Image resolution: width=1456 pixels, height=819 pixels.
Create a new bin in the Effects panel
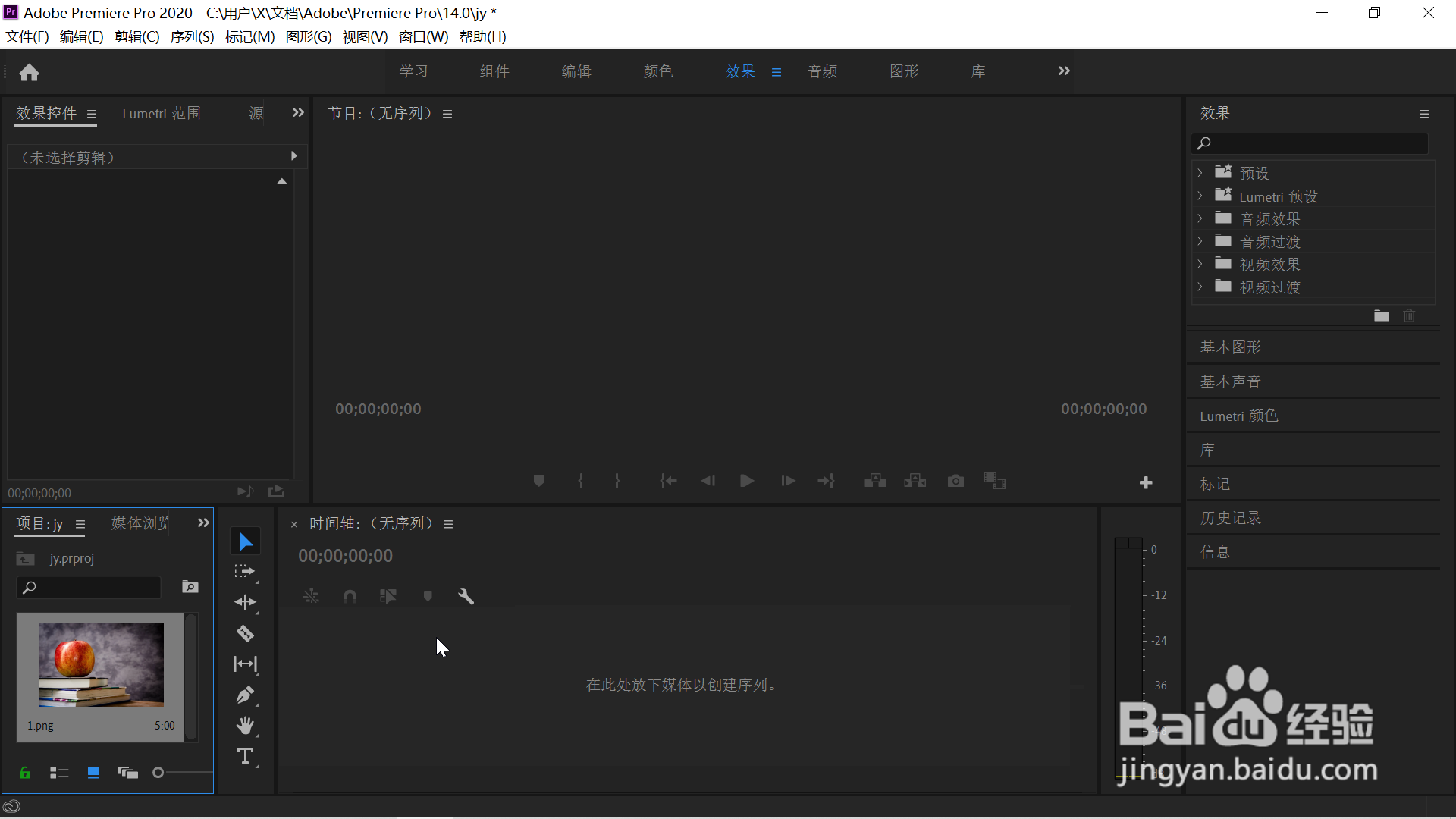click(1381, 315)
